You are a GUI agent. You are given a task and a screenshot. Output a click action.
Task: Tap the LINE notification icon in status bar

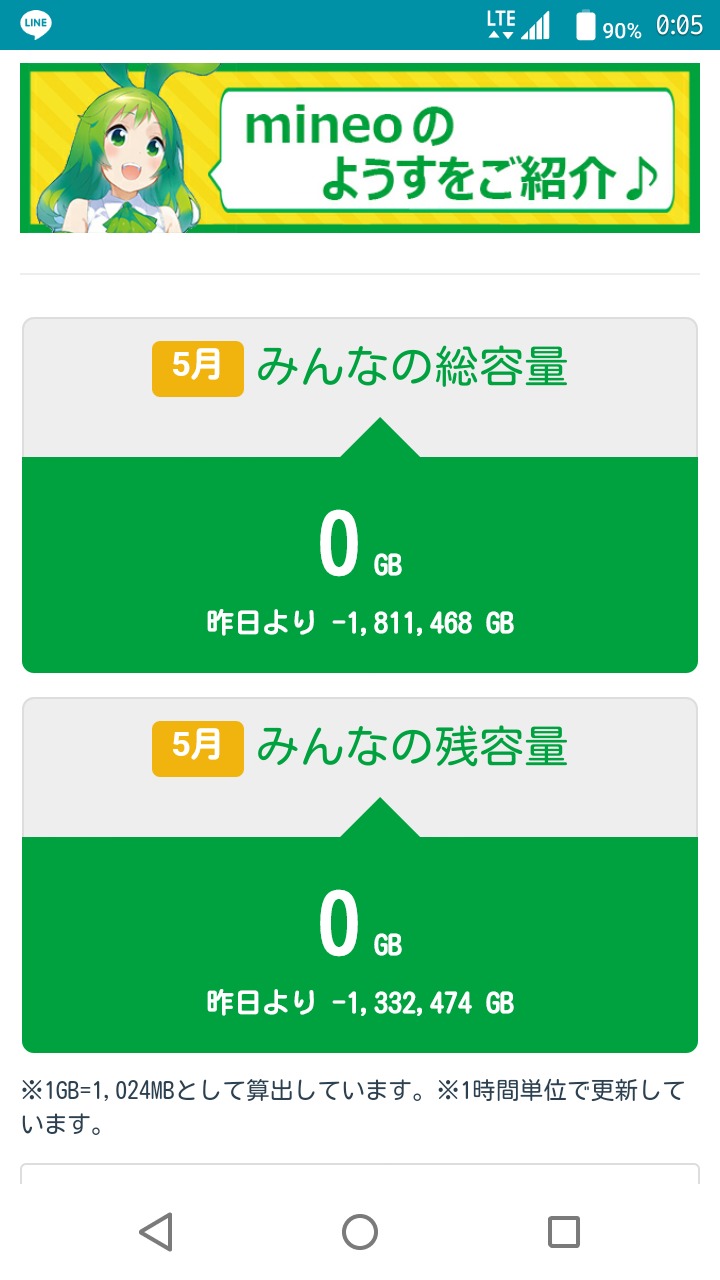point(37,25)
